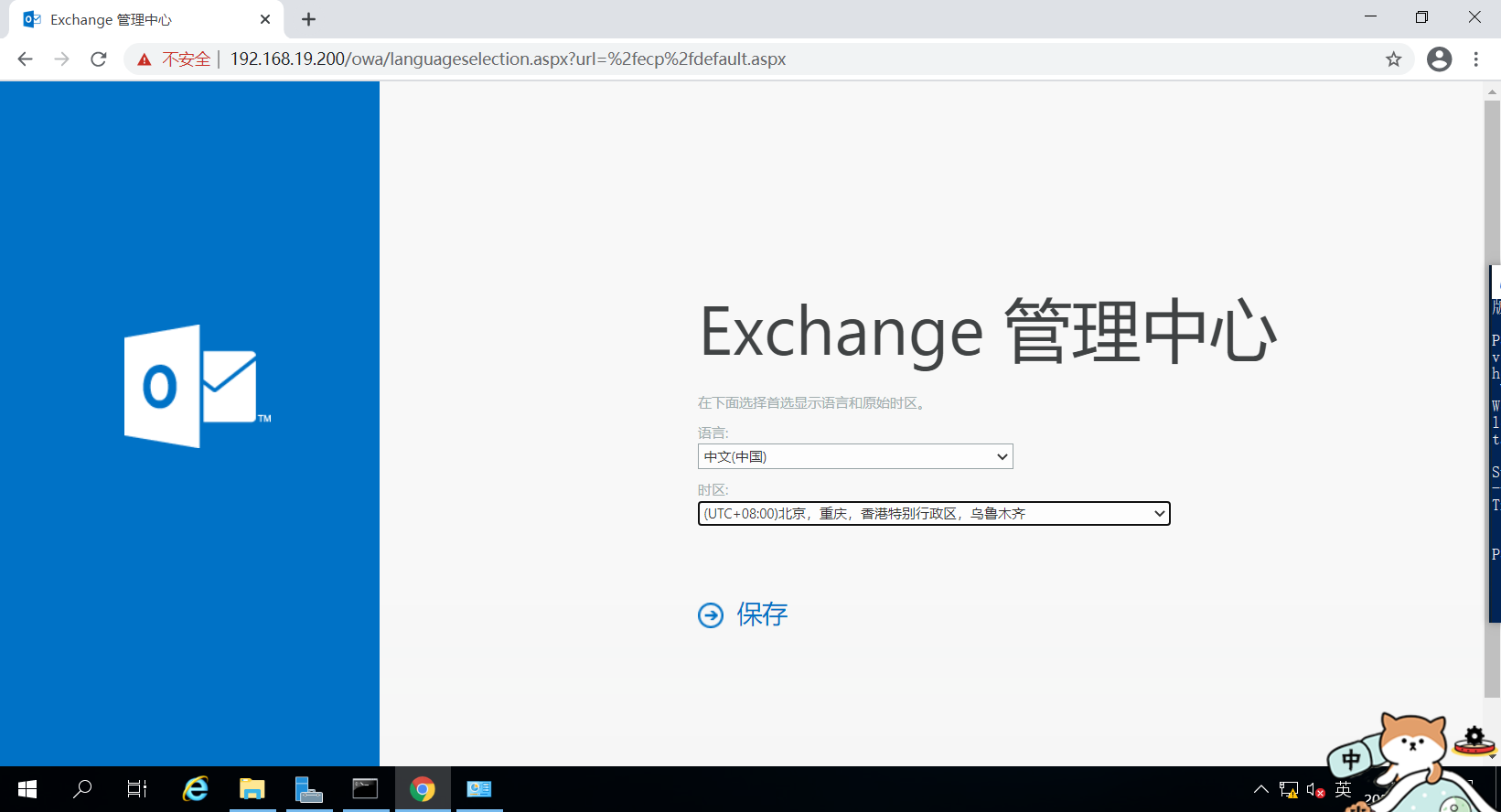Open taskbar search magnifier

coord(82,789)
